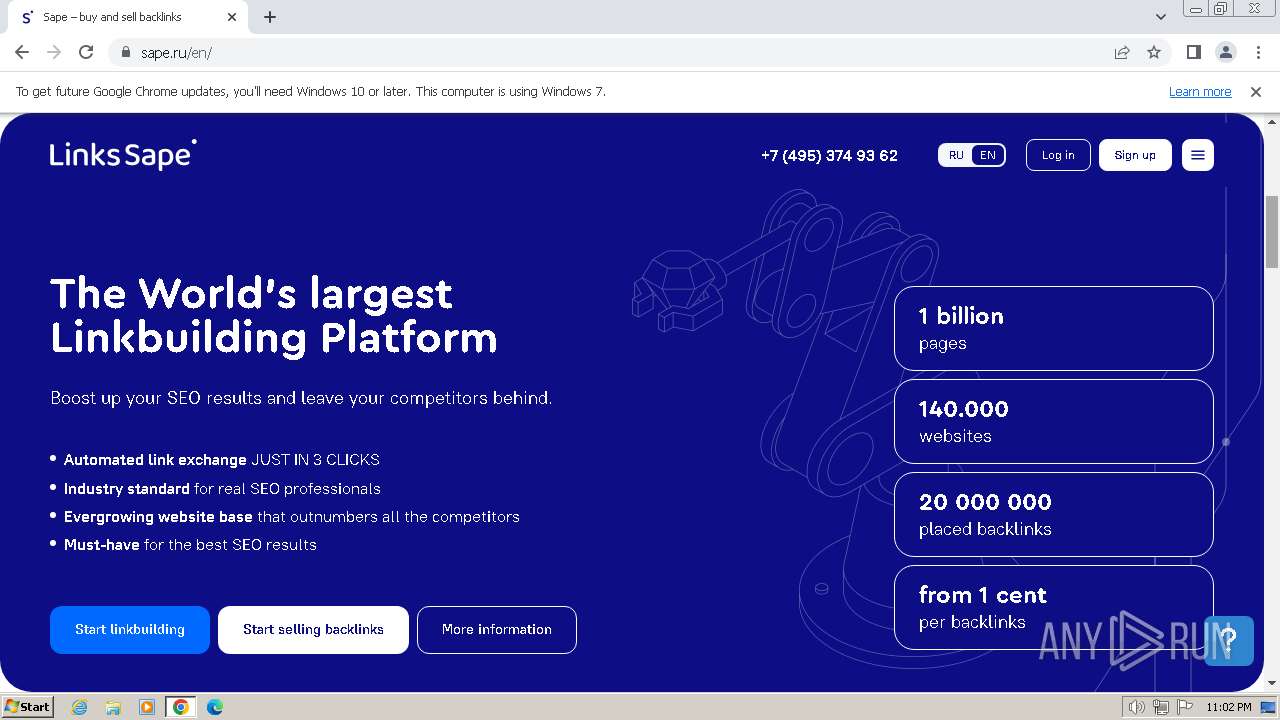Click the Action Center flag icon
1280x720 pixels.
coord(1184,707)
